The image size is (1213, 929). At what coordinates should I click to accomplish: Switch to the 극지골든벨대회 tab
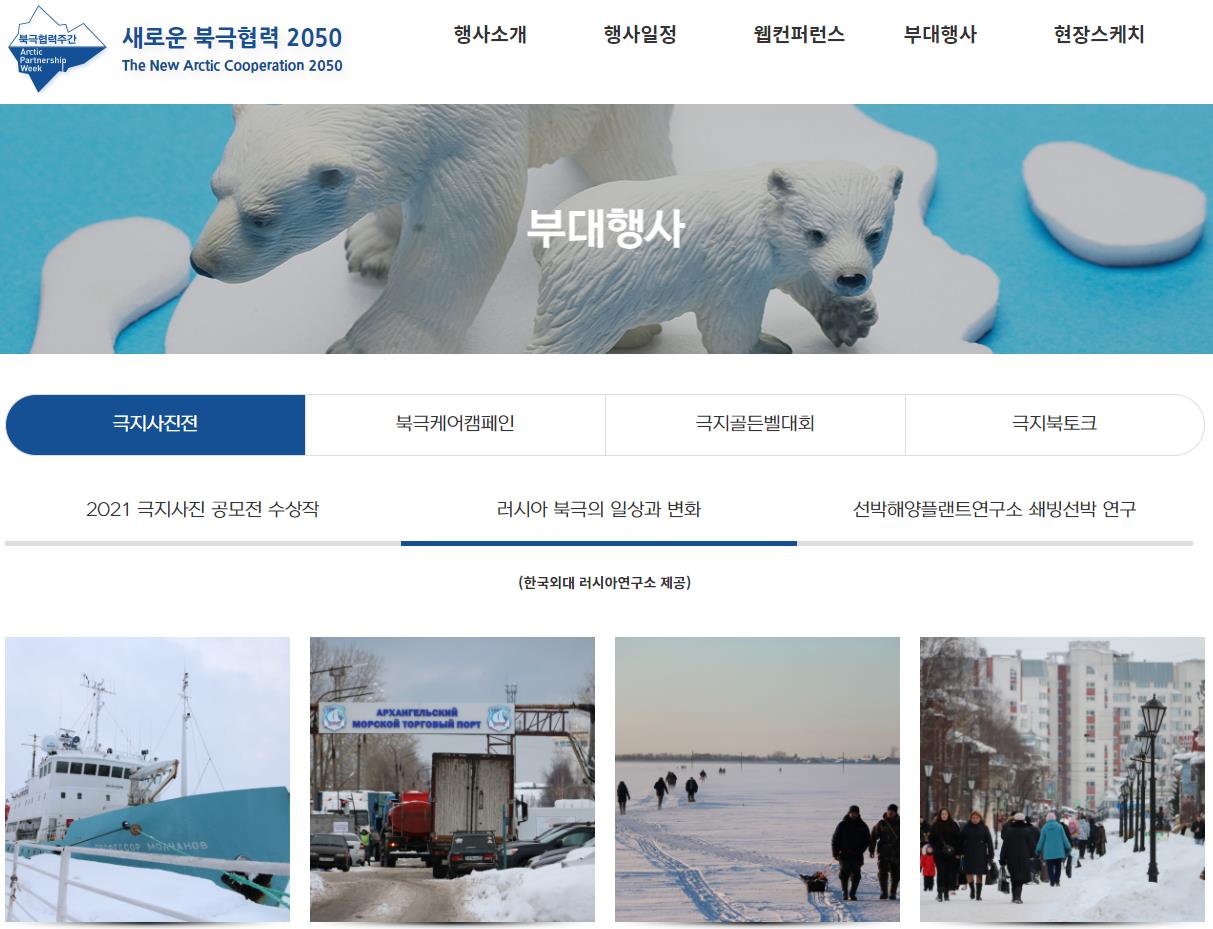755,424
